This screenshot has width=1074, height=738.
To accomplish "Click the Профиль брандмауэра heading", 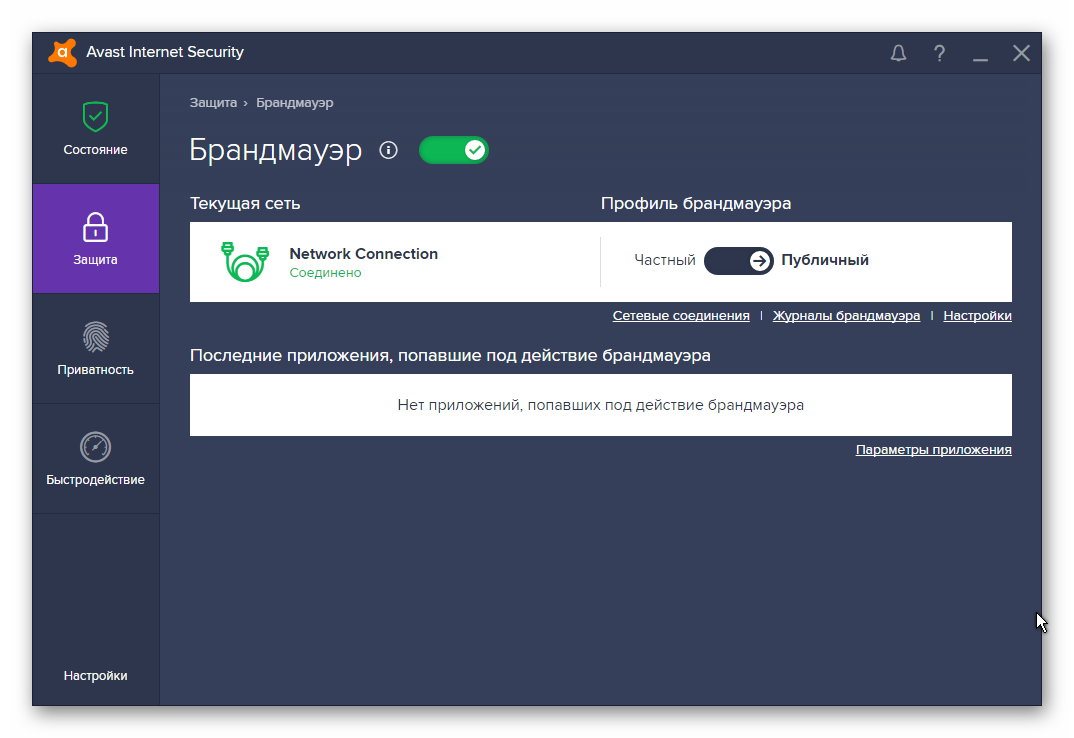I will (x=696, y=204).
